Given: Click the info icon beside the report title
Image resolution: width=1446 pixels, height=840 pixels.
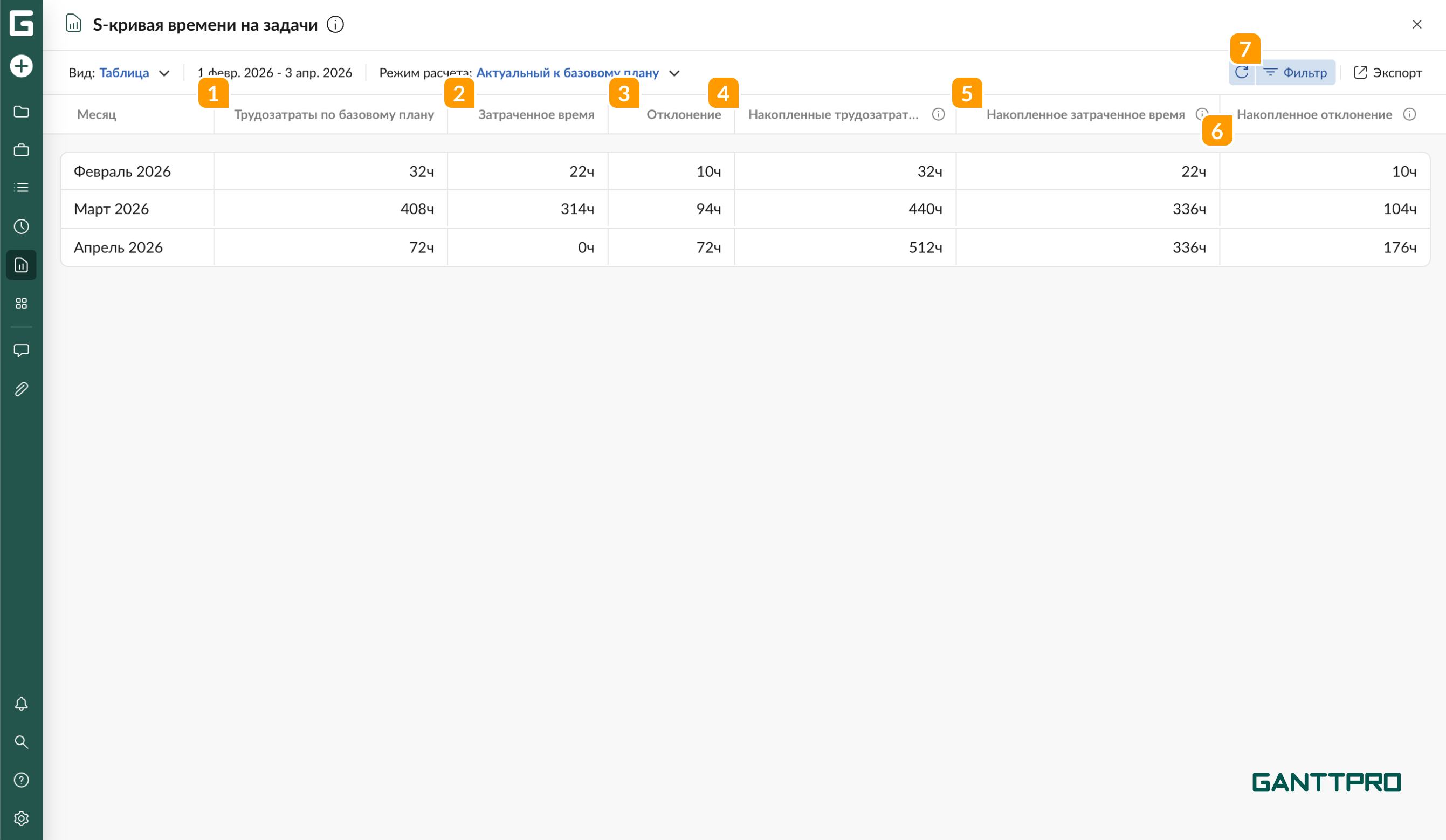Looking at the screenshot, I should [x=335, y=25].
